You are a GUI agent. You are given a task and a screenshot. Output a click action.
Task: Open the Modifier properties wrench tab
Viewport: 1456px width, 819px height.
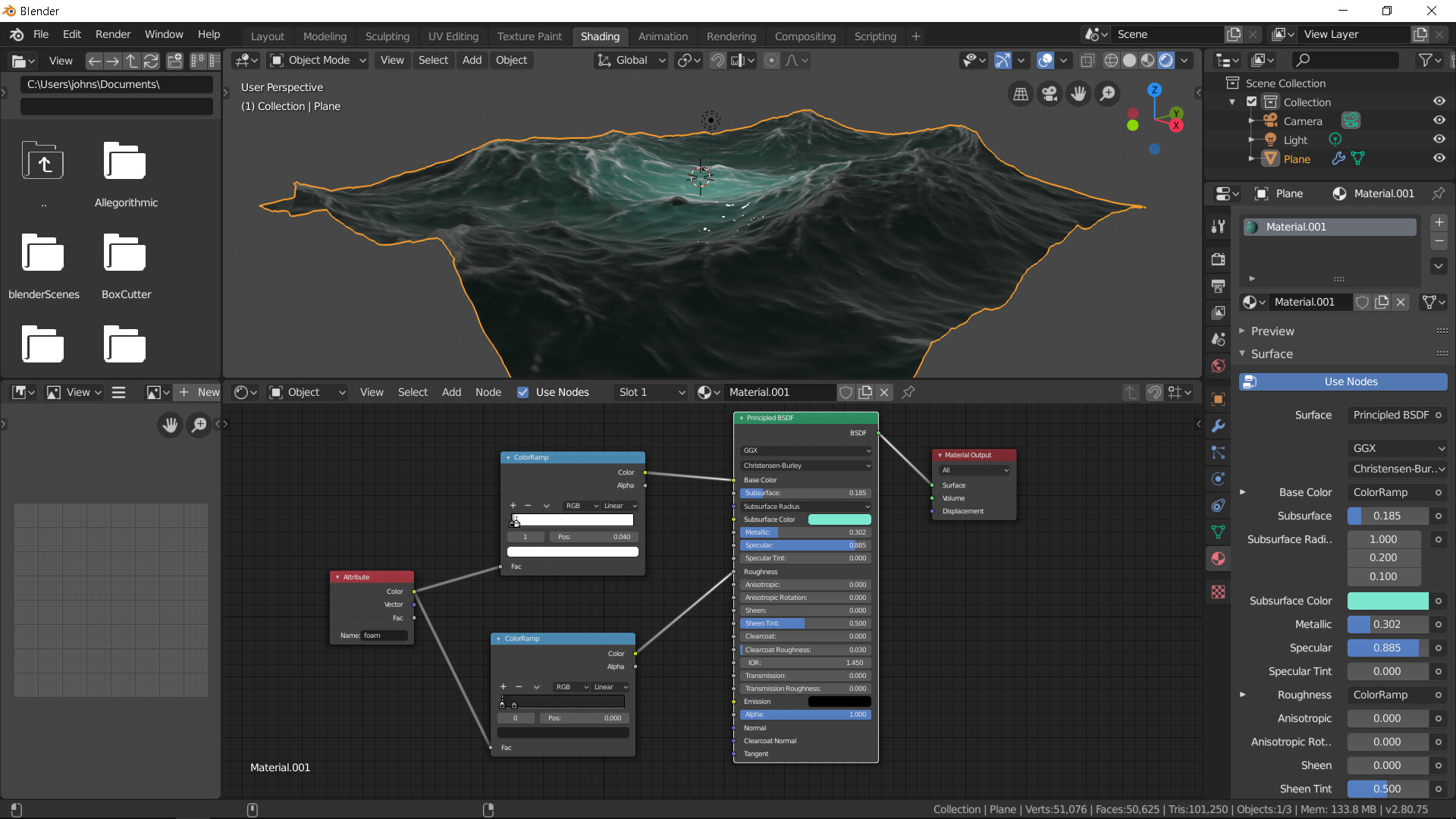pyautogui.click(x=1219, y=426)
